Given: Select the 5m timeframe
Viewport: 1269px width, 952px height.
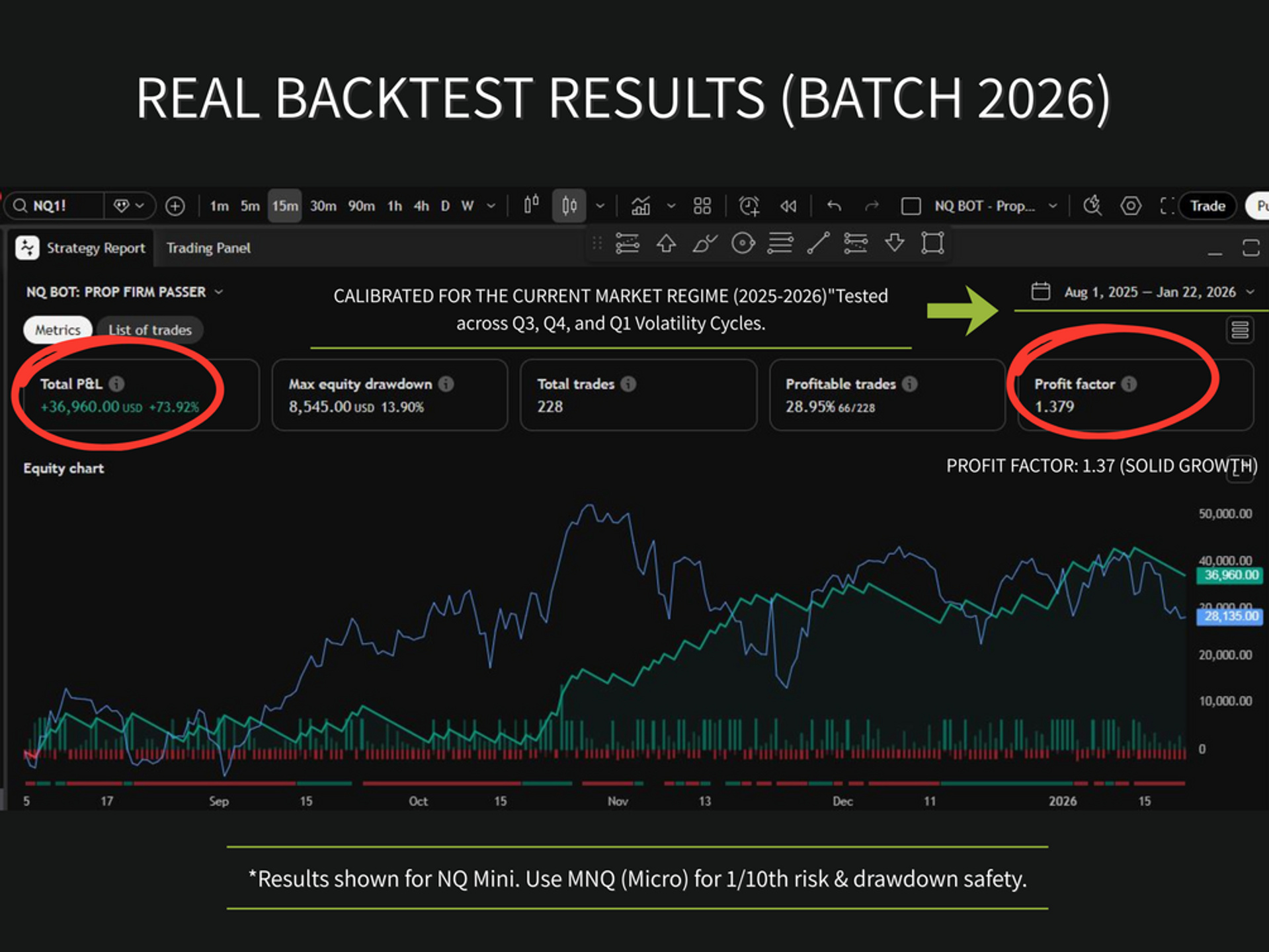Looking at the screenshot, I should (250, 206).
